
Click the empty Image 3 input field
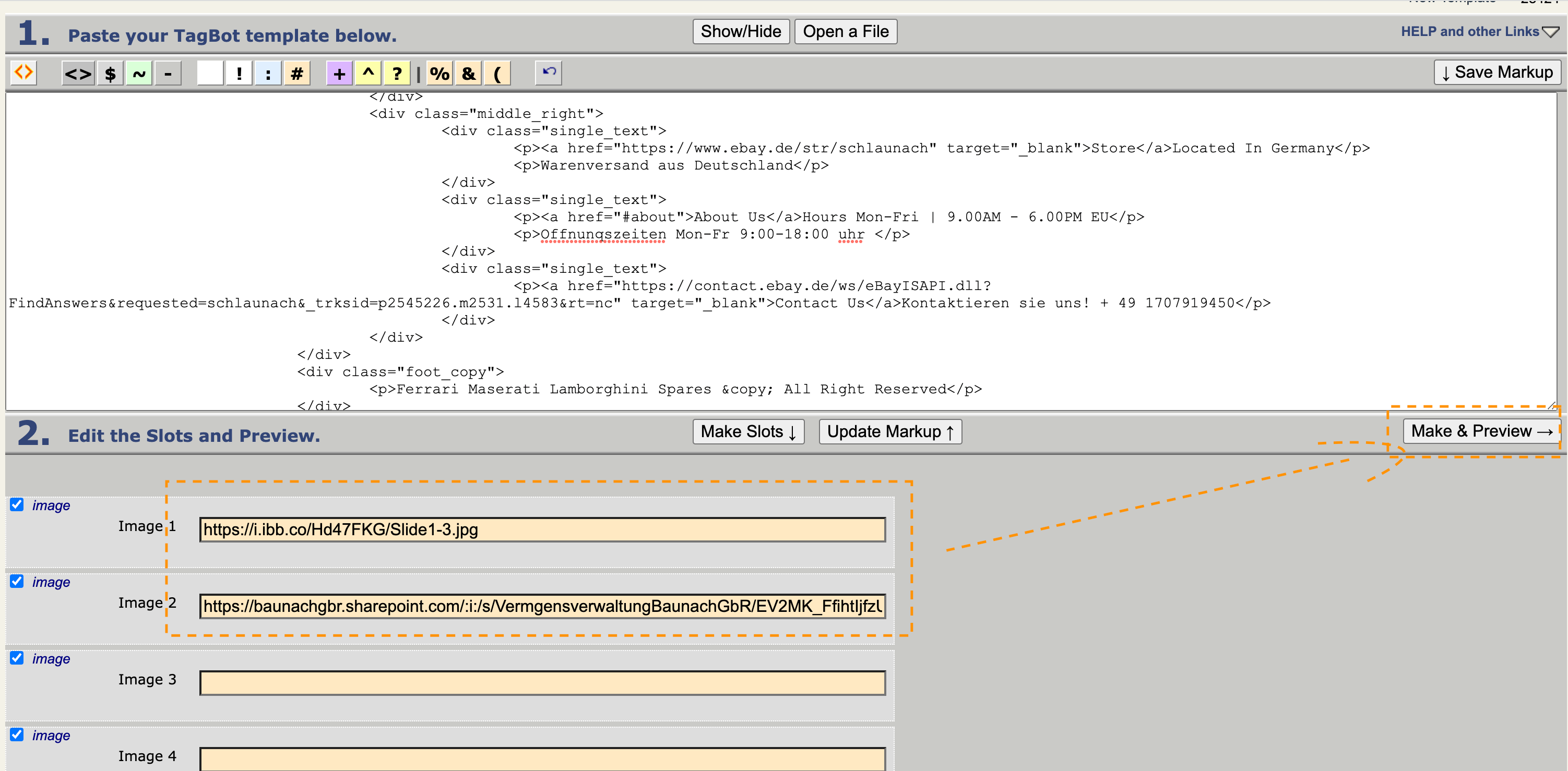[542, 683]
